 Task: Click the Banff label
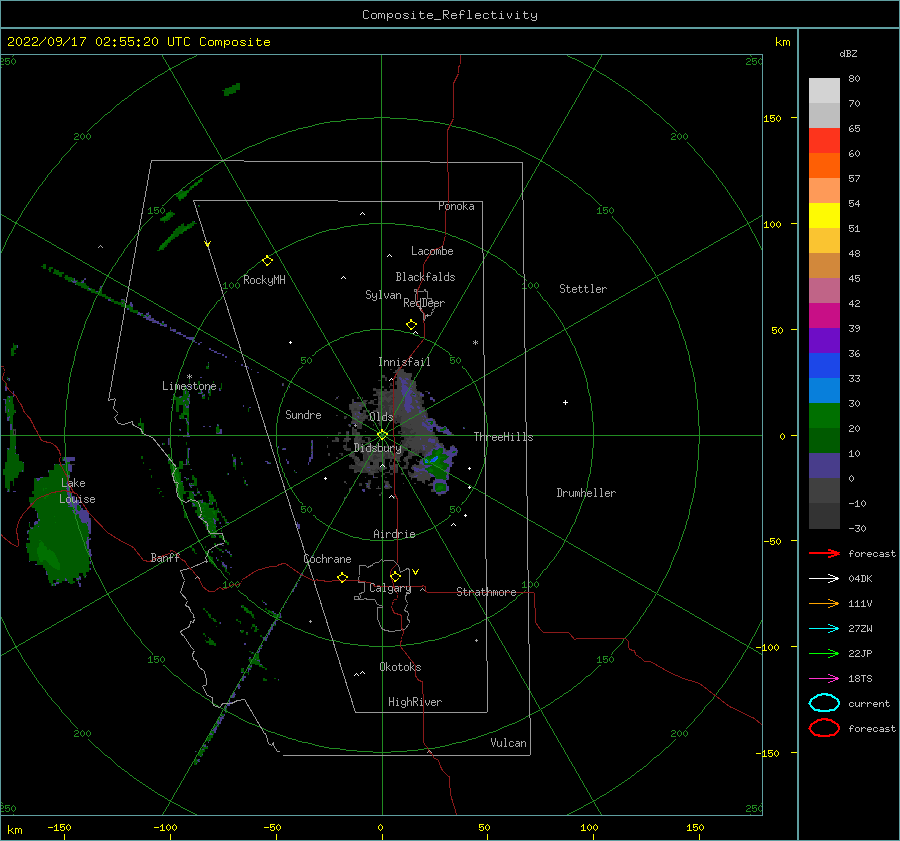pyautogui.click(x=165, y=557)
